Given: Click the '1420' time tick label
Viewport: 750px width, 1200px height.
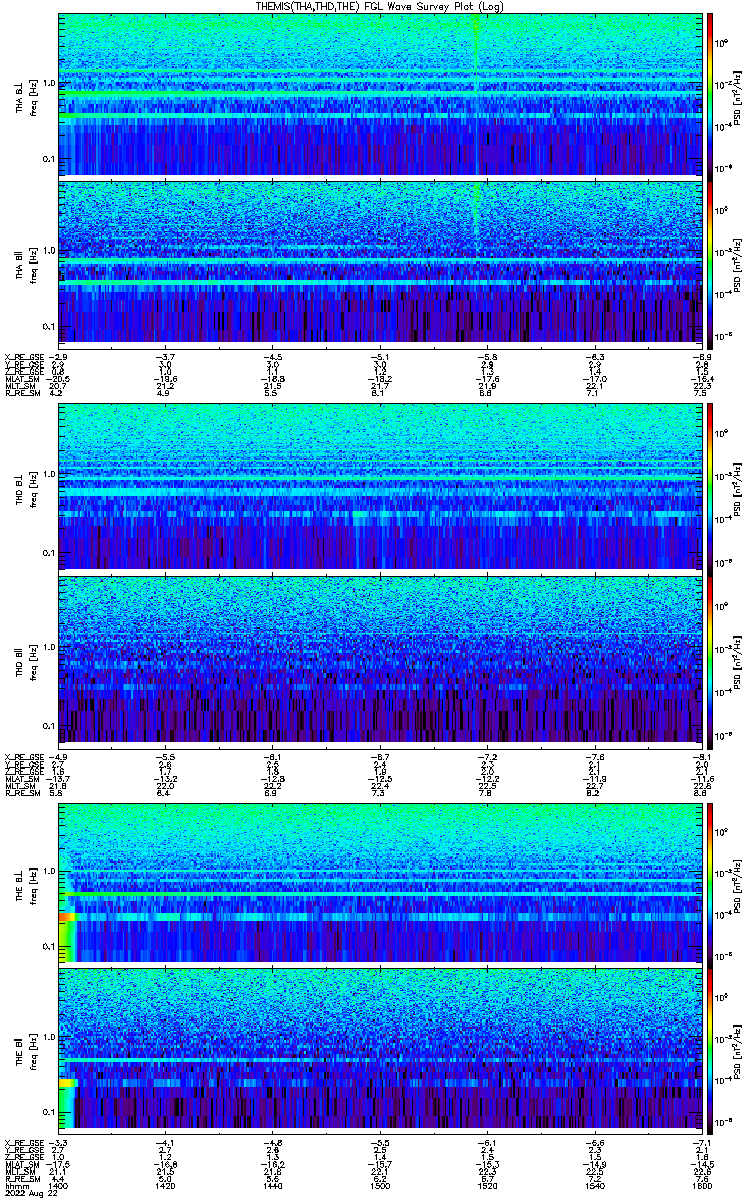Looking at the screenshot, I should pos(166,1186).
